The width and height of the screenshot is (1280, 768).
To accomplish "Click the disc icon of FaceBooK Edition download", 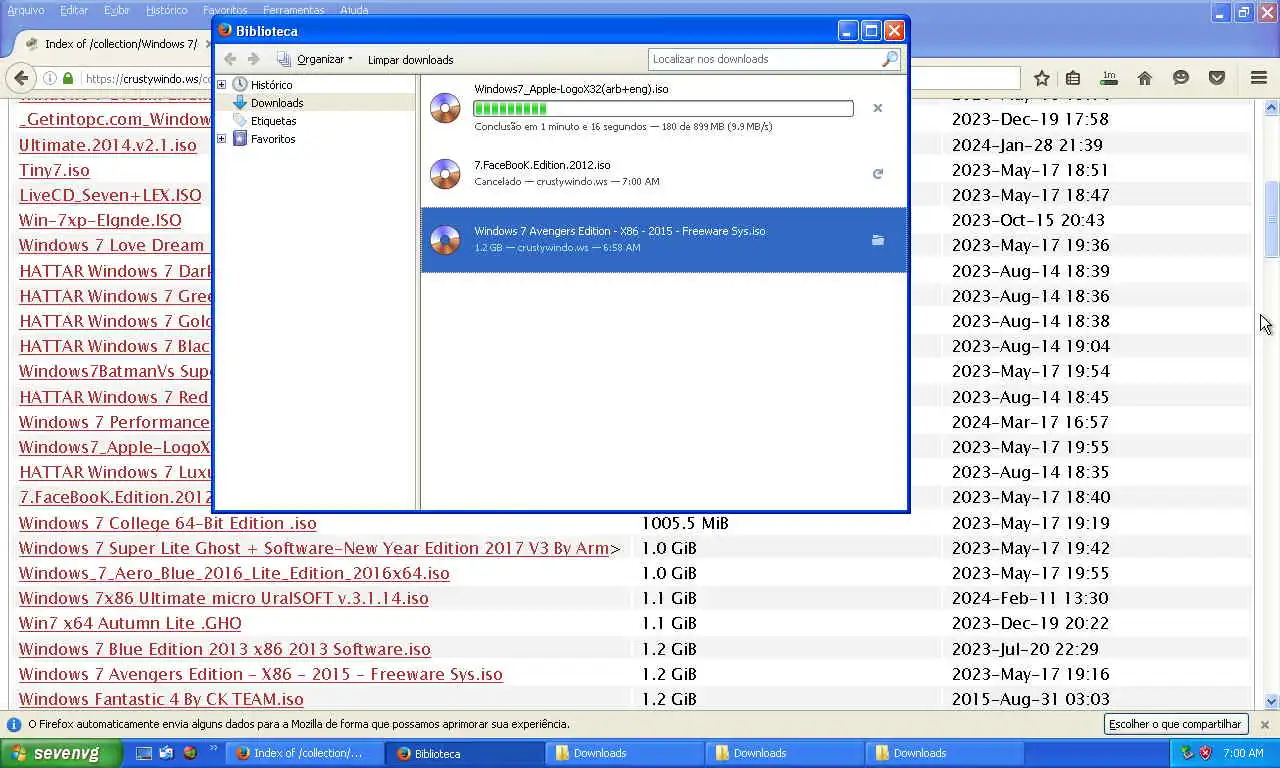I will (445, 173).
